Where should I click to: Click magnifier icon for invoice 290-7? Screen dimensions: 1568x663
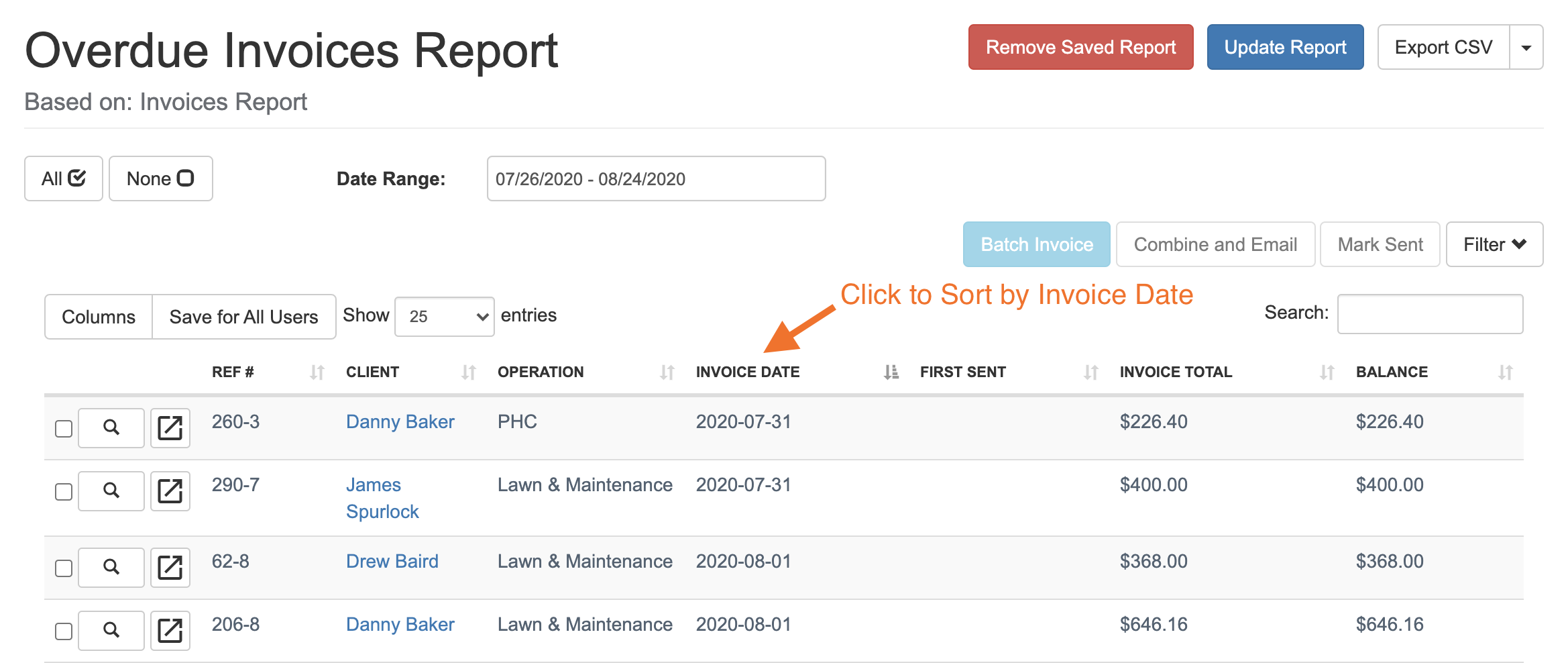[111, 491]
